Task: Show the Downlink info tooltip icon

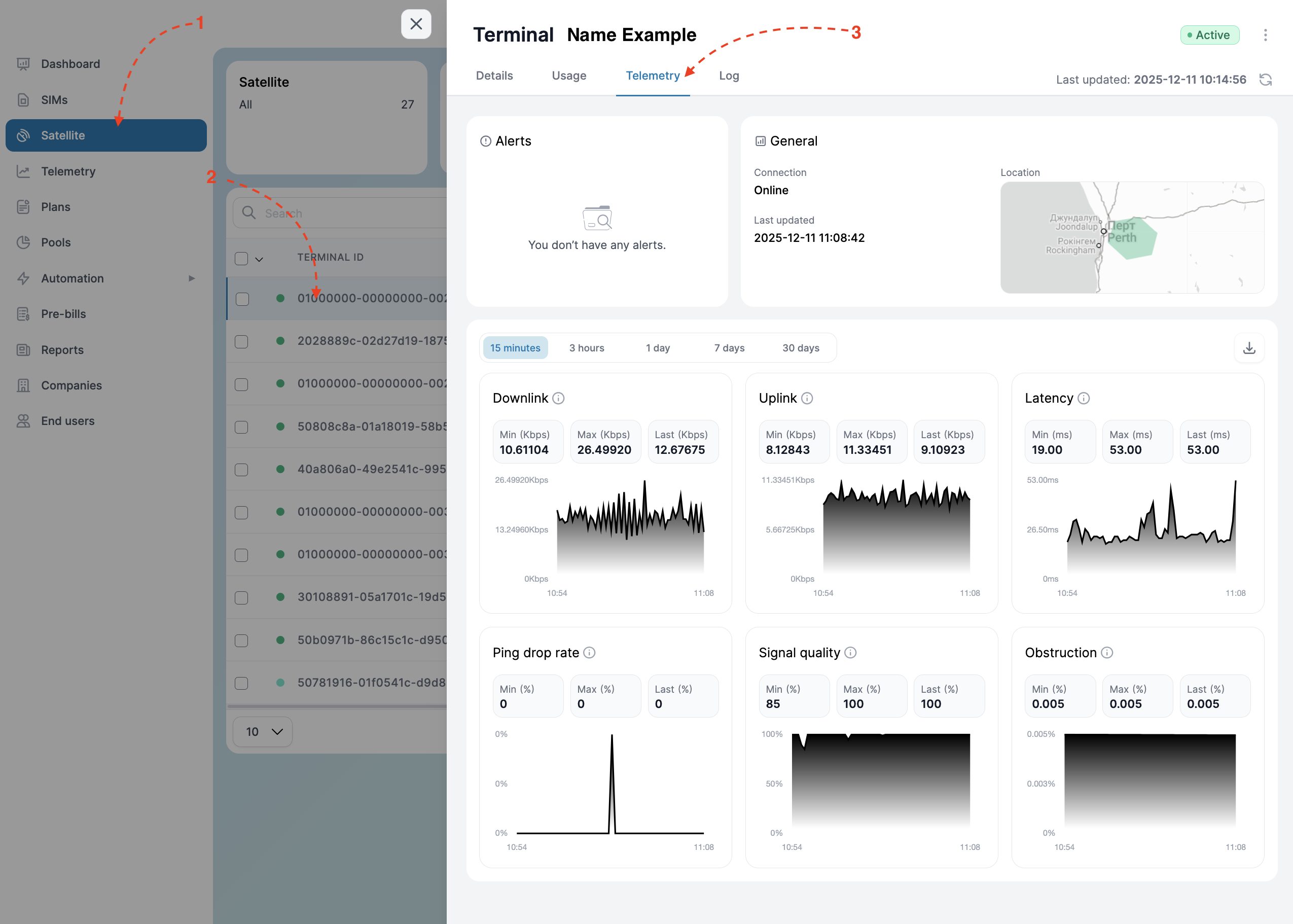Action: [559, 398]
